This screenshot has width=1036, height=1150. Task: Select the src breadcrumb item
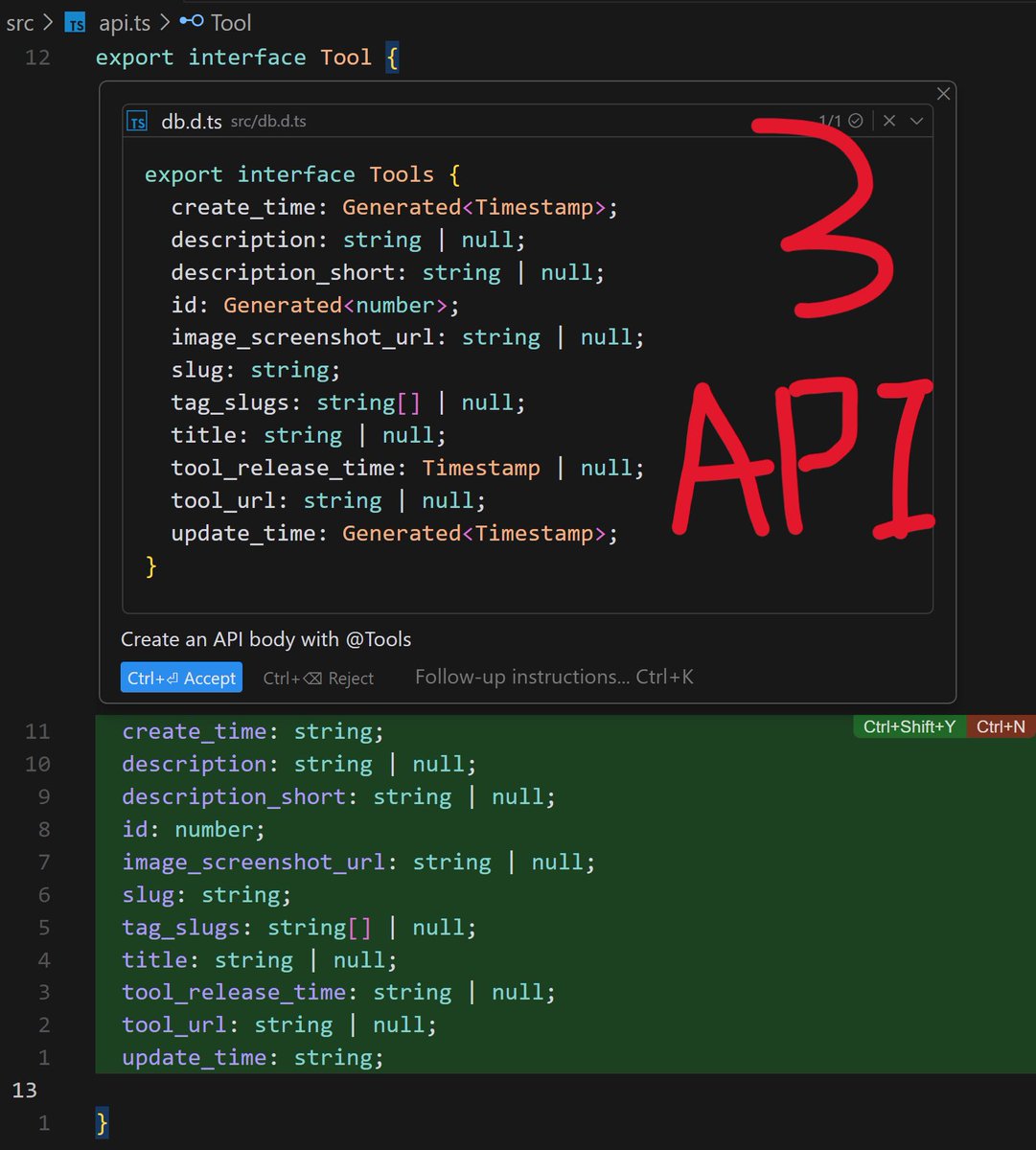click(x=19, y=22)
